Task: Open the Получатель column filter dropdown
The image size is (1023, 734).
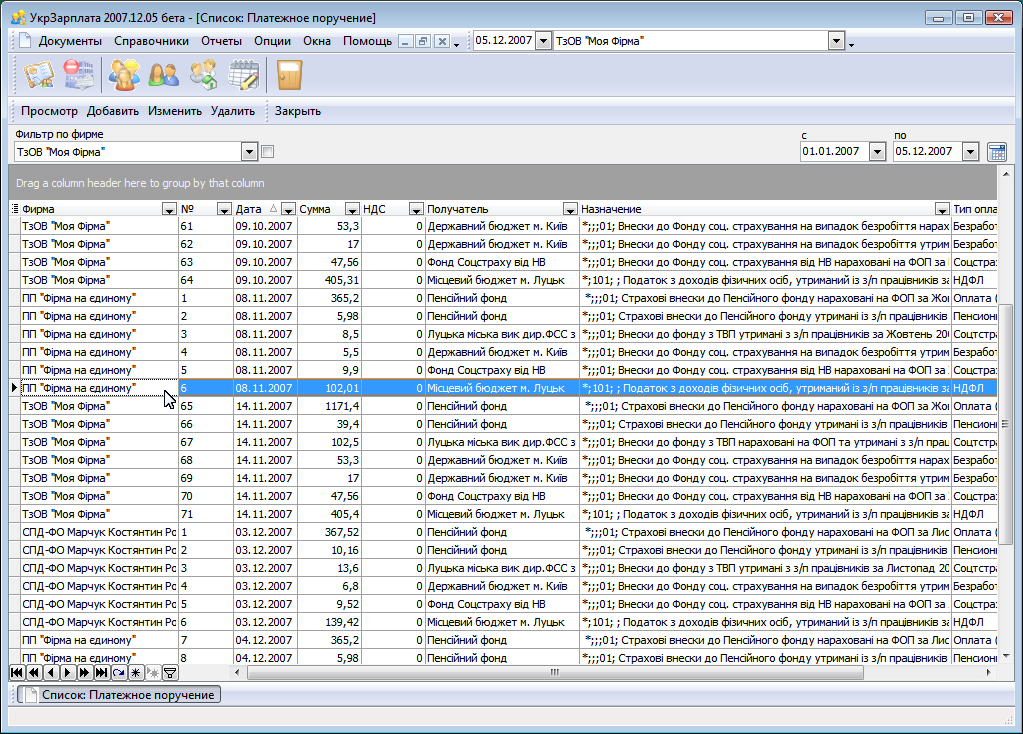Action: [570, 209]
